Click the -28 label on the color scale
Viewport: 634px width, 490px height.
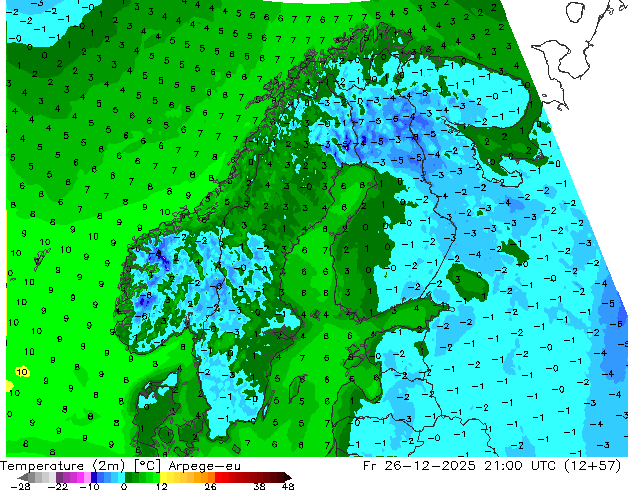click(20, 486)
